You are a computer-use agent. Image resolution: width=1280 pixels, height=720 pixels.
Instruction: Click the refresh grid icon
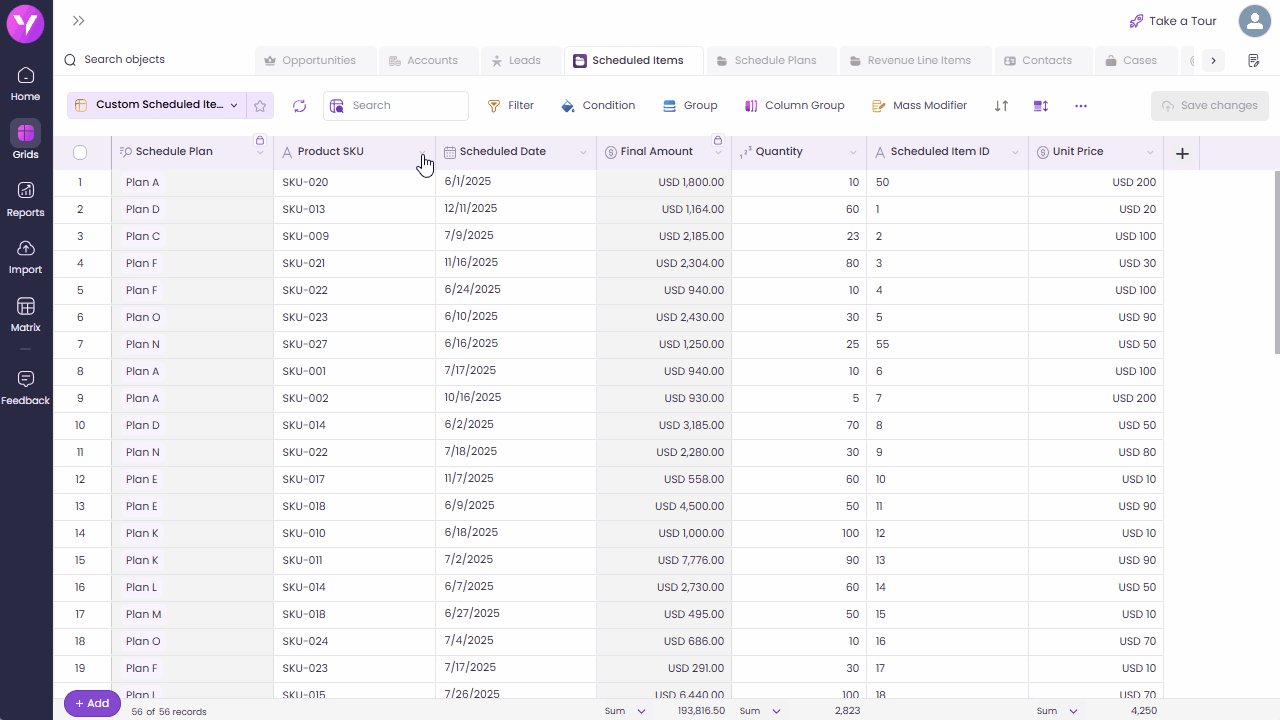[x=300, y=105]
